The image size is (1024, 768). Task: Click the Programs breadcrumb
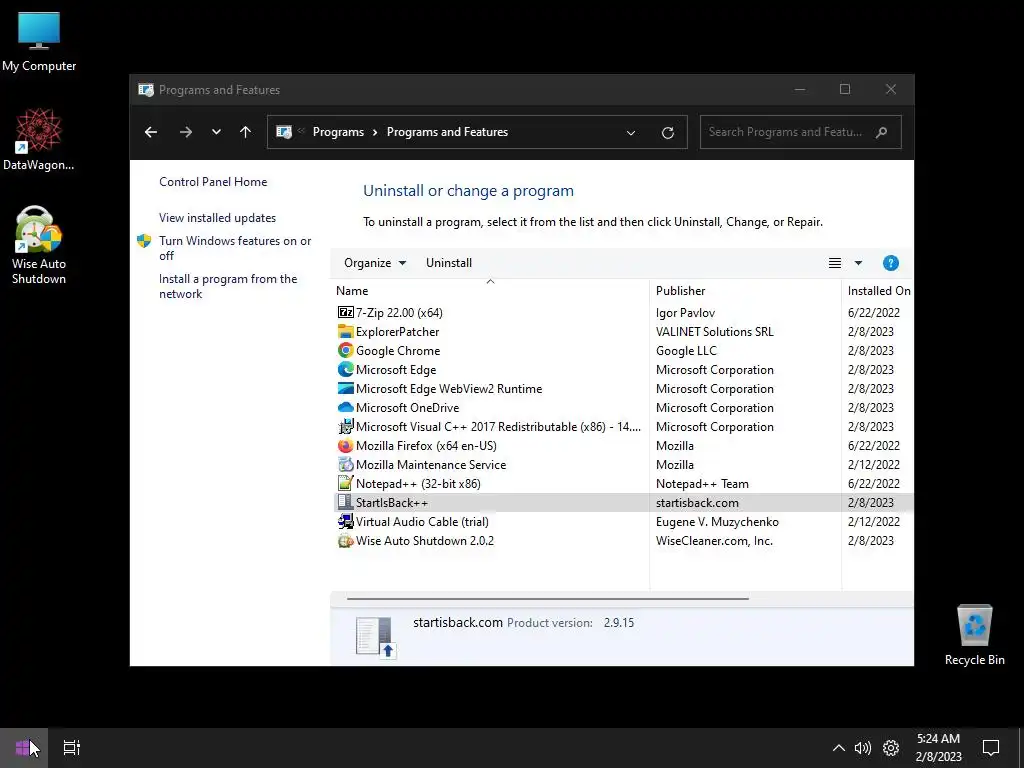tap(338, 132)
